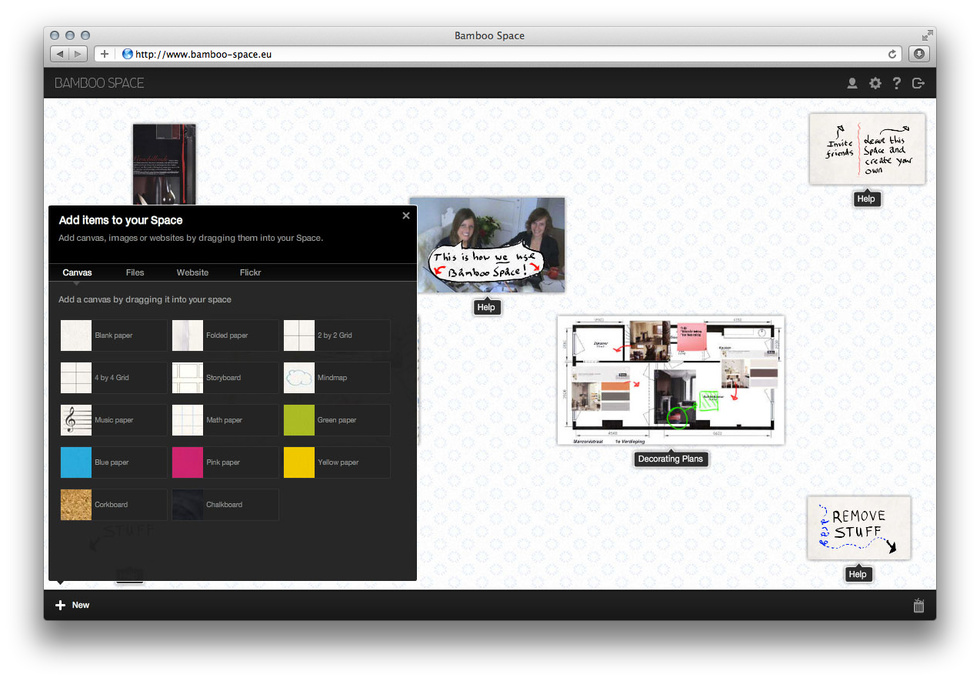The height and width of the screenshot is (681, 980).
Task: Select the Blank paper canvas
Action: coord(113,336)
